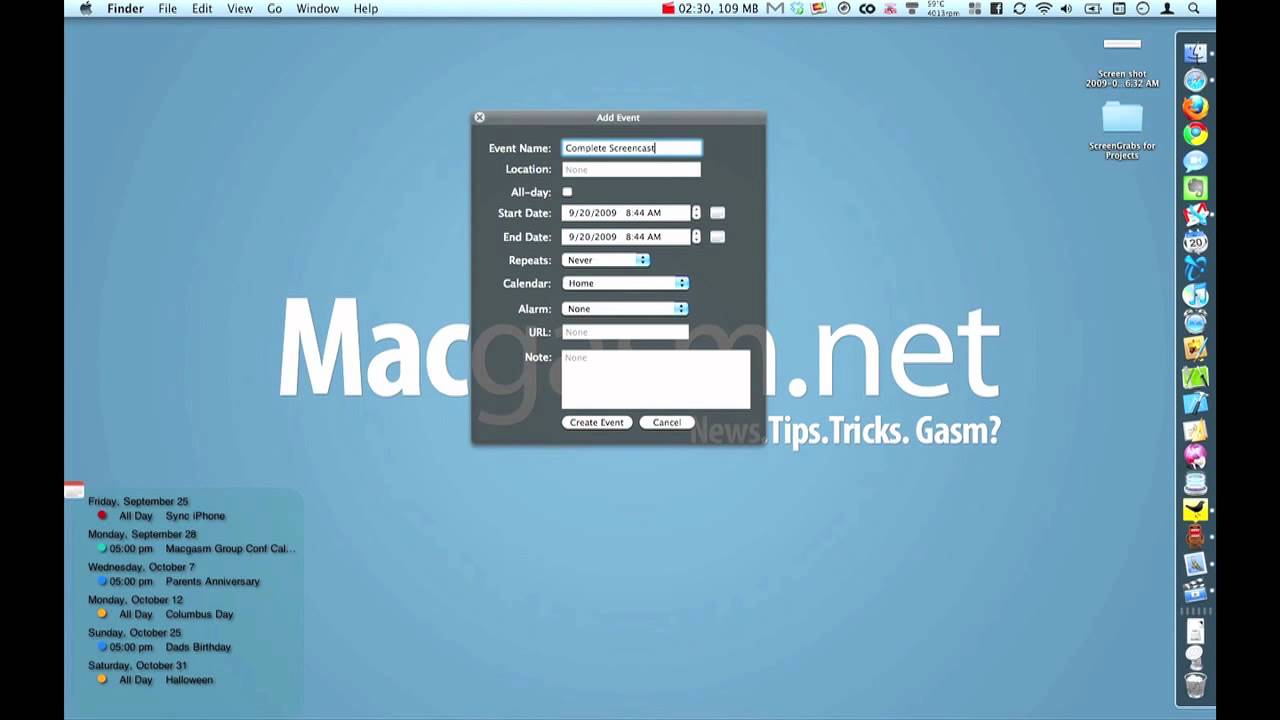Screen dimensions: 1280x720
Task: Open the View menu
Action: pyautogui.click(x=240, y=8)
